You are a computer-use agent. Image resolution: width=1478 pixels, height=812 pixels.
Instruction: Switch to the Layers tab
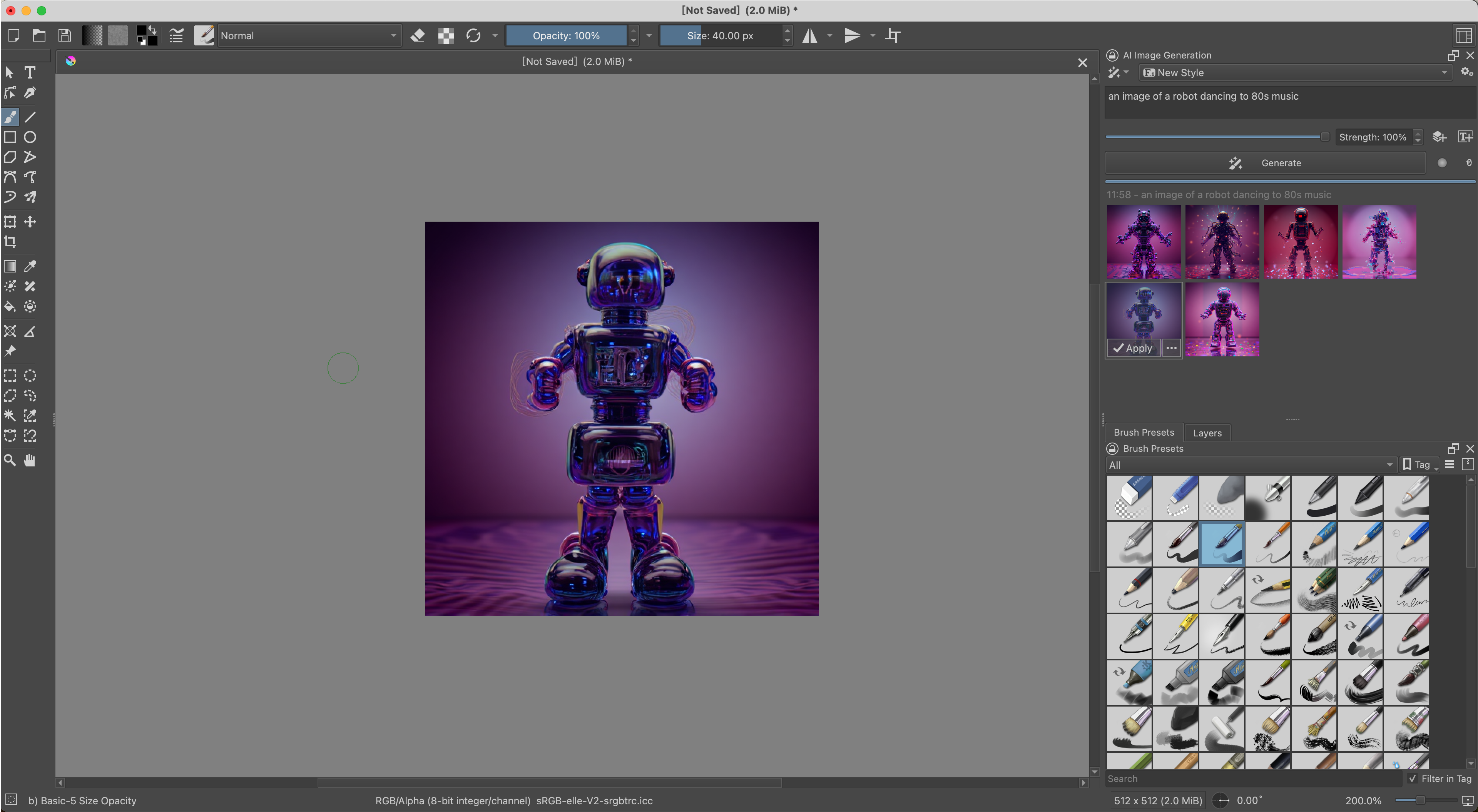point(1207,432)
